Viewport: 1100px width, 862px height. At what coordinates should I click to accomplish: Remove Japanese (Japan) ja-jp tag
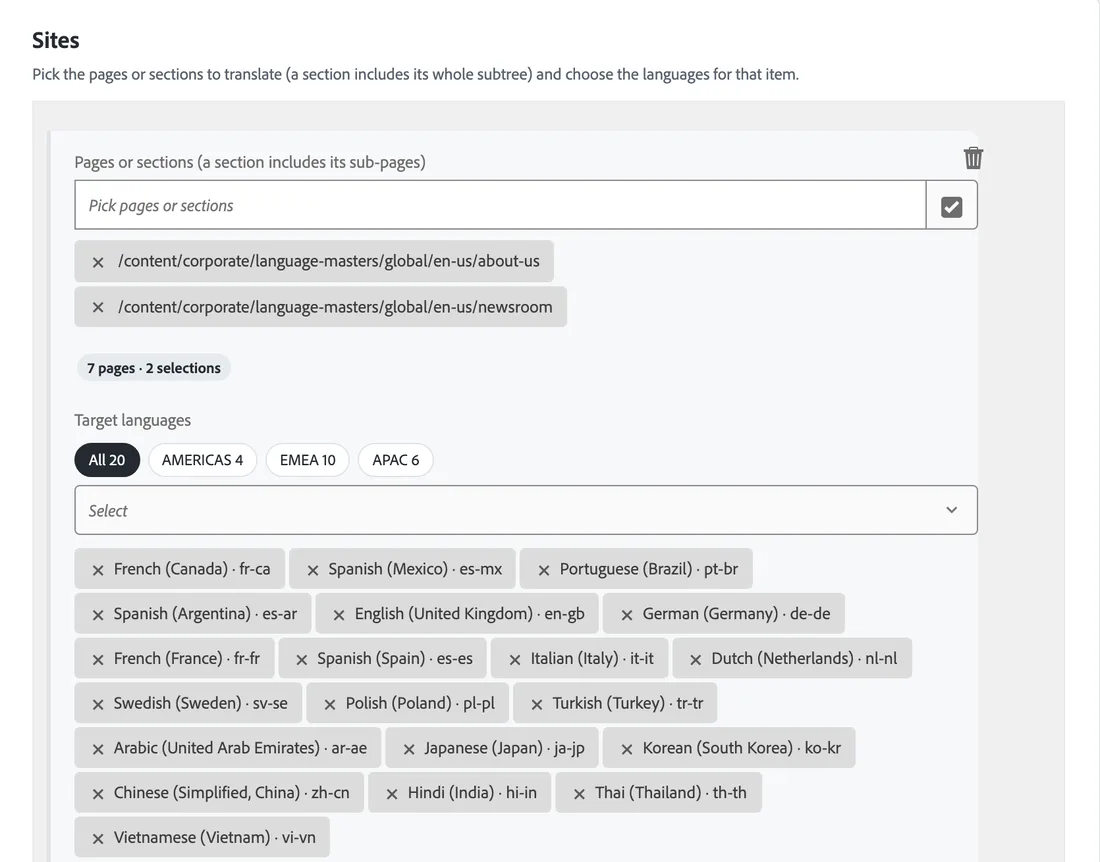pyautogui.click(x=409, y=750)
